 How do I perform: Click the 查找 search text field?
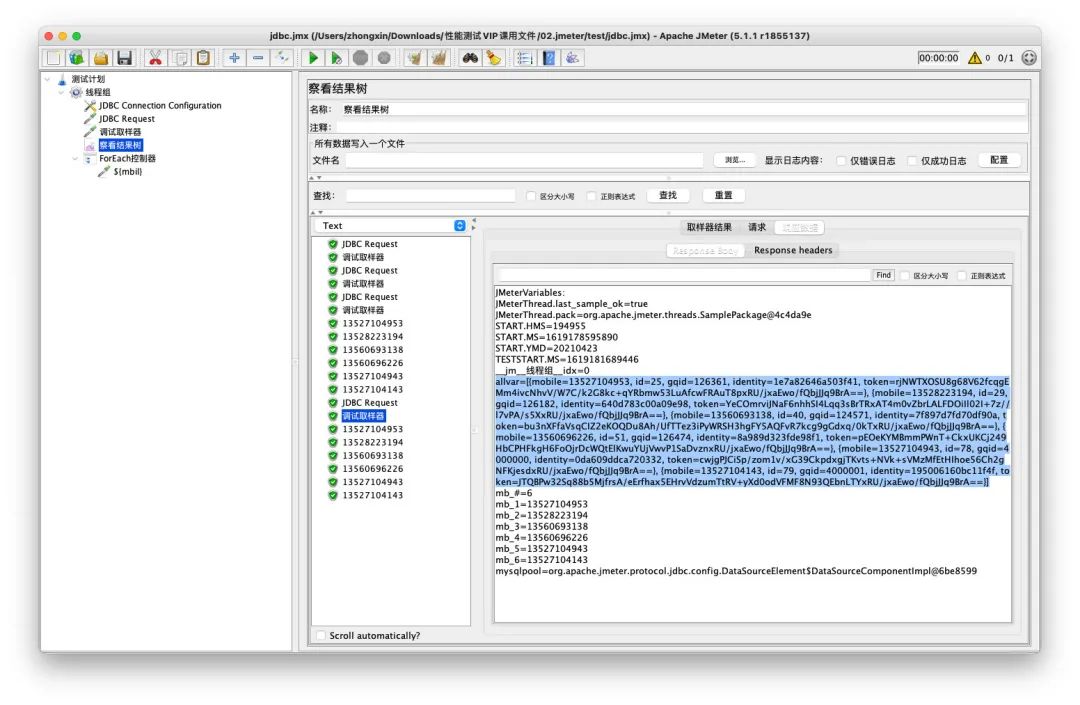[430, 196]
